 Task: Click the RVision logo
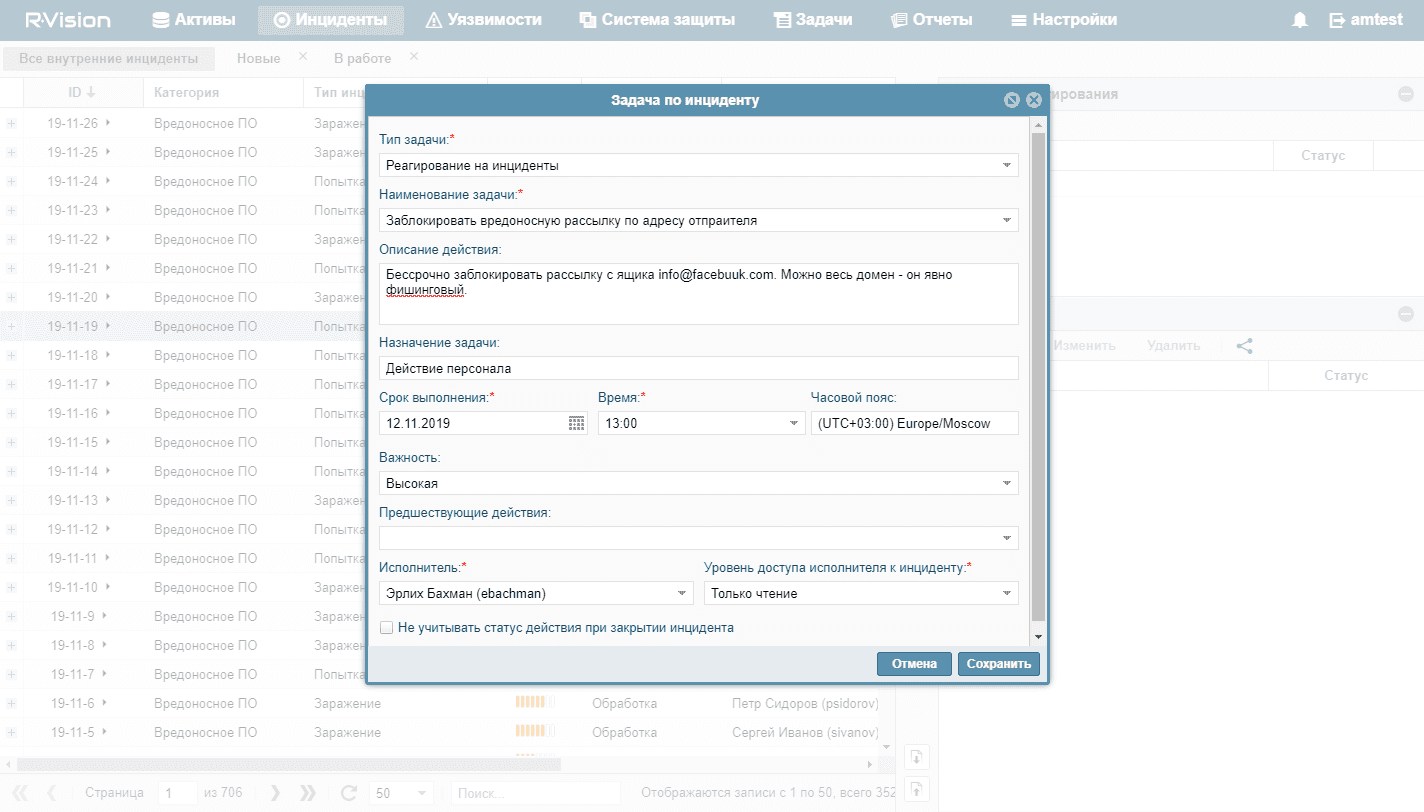click(68, 20)
